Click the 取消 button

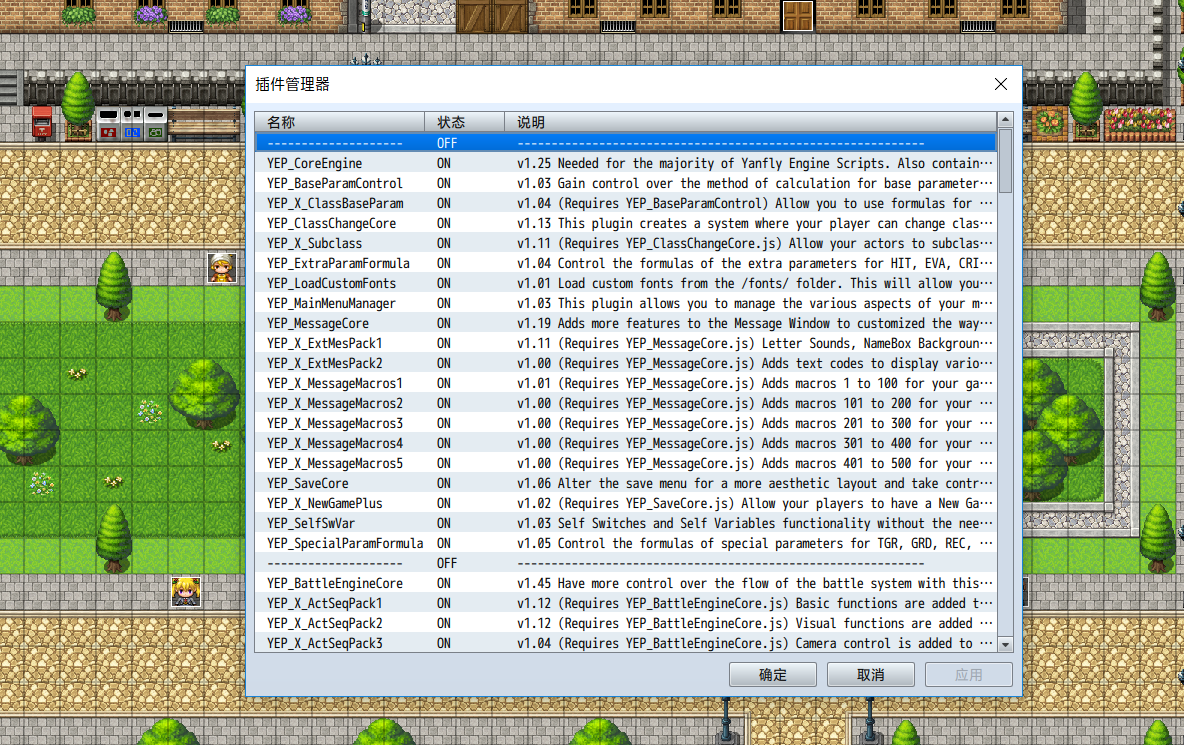[x=871, y=675]
